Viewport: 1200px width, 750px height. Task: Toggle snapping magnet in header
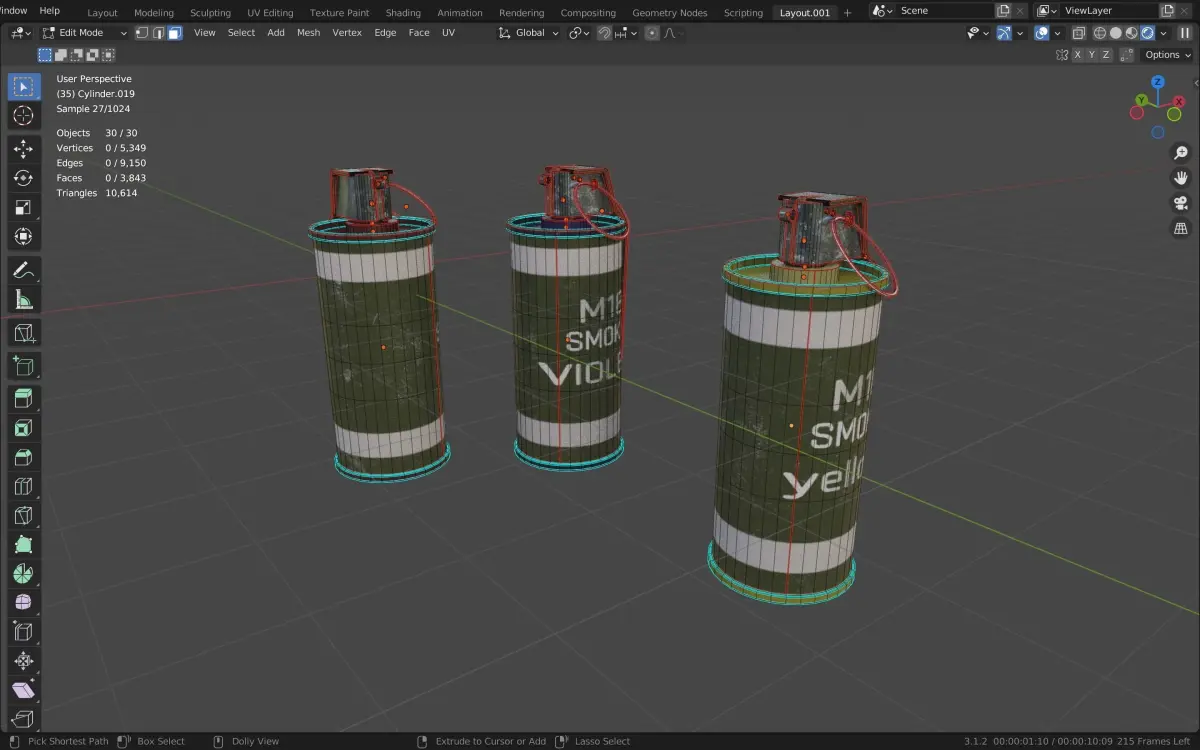604,33
